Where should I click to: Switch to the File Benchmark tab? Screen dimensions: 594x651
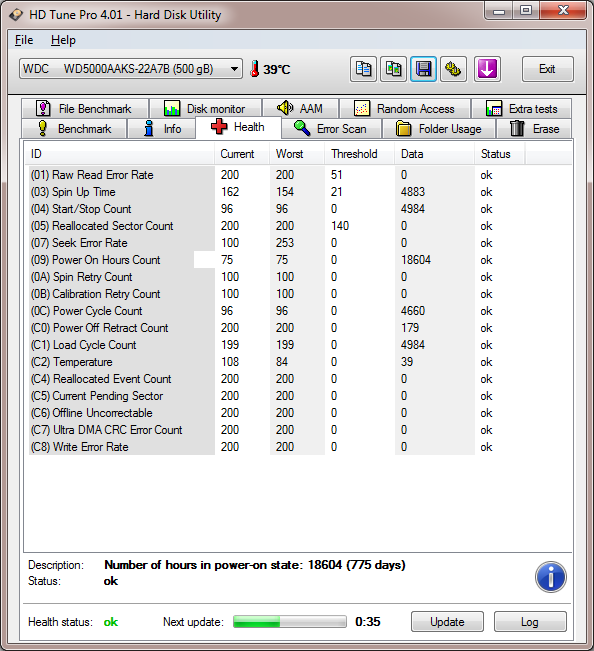tap(84, 109)
